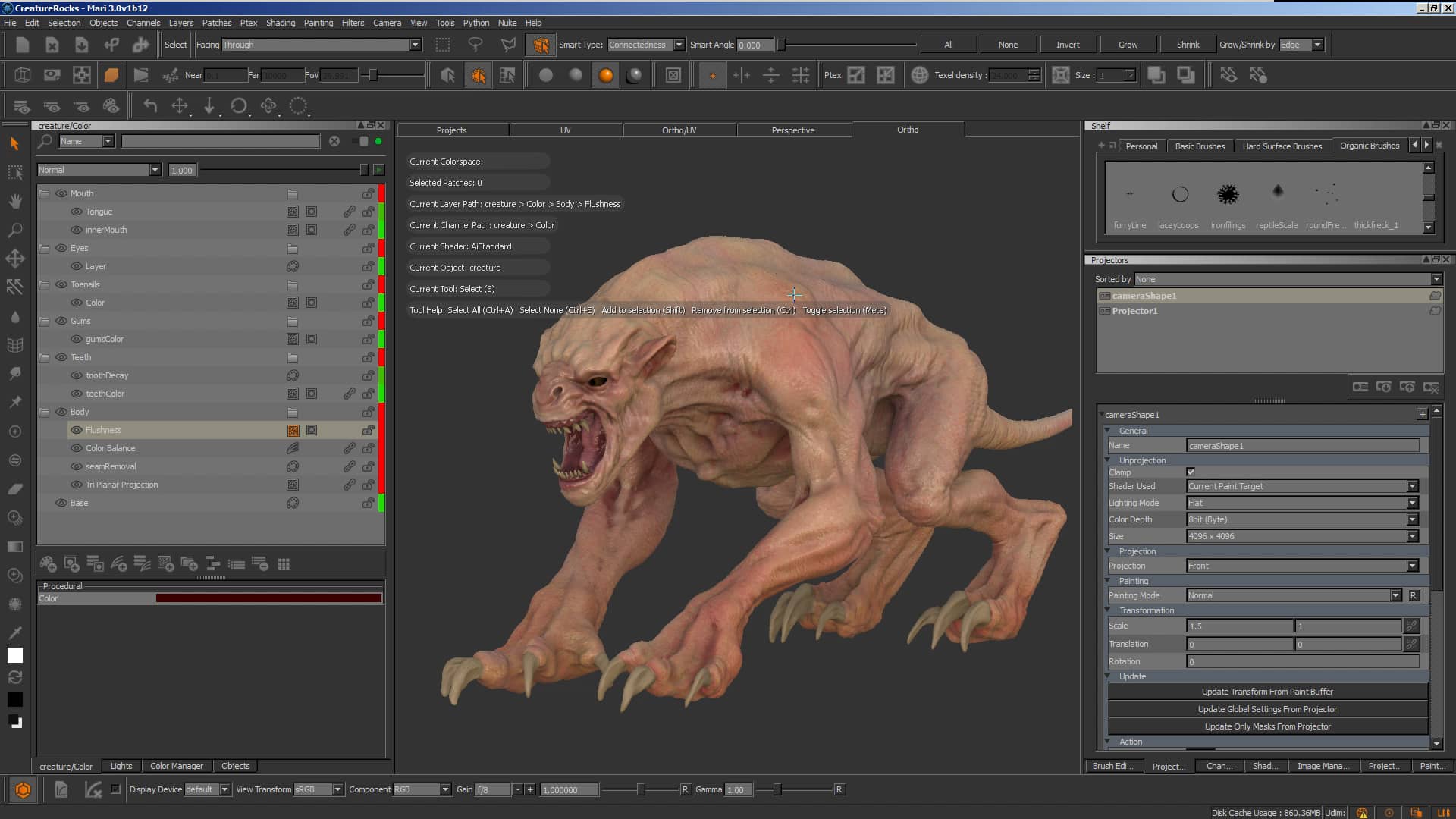Click the Add New Layer icon below layer stack
The width and height of the screenshot is (1456, 819).
click(x=49, y=563)
